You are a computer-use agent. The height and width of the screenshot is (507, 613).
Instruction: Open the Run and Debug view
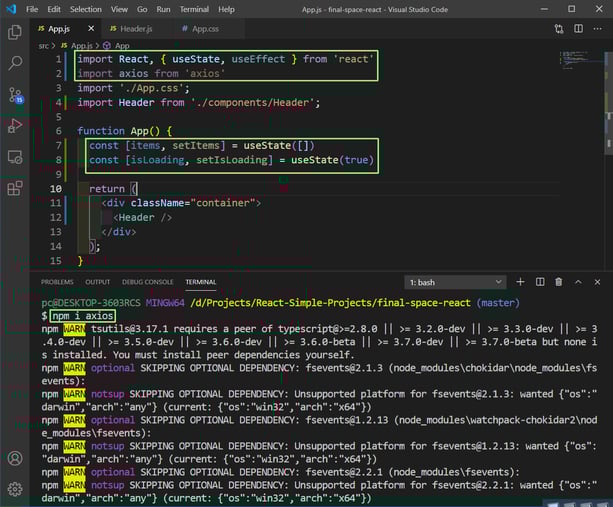[x=15, y=126]
